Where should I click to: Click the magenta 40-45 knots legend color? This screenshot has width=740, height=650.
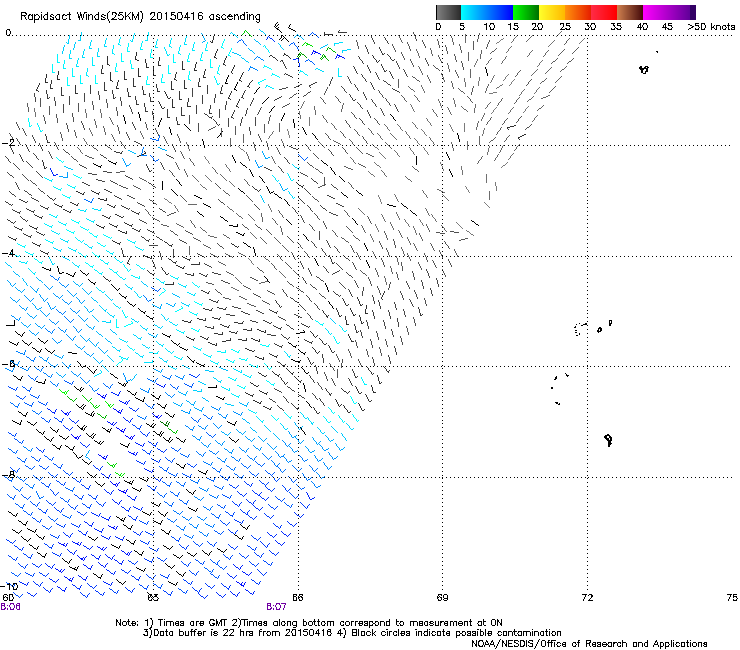[x=656, y=12]
